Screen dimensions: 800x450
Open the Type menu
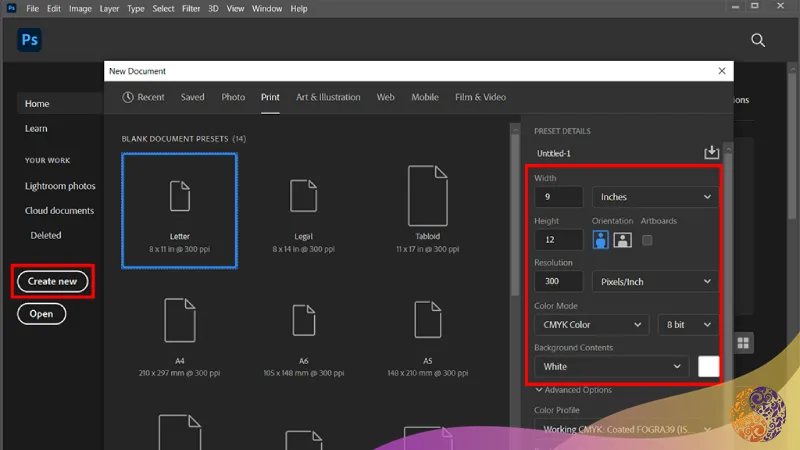136,9
